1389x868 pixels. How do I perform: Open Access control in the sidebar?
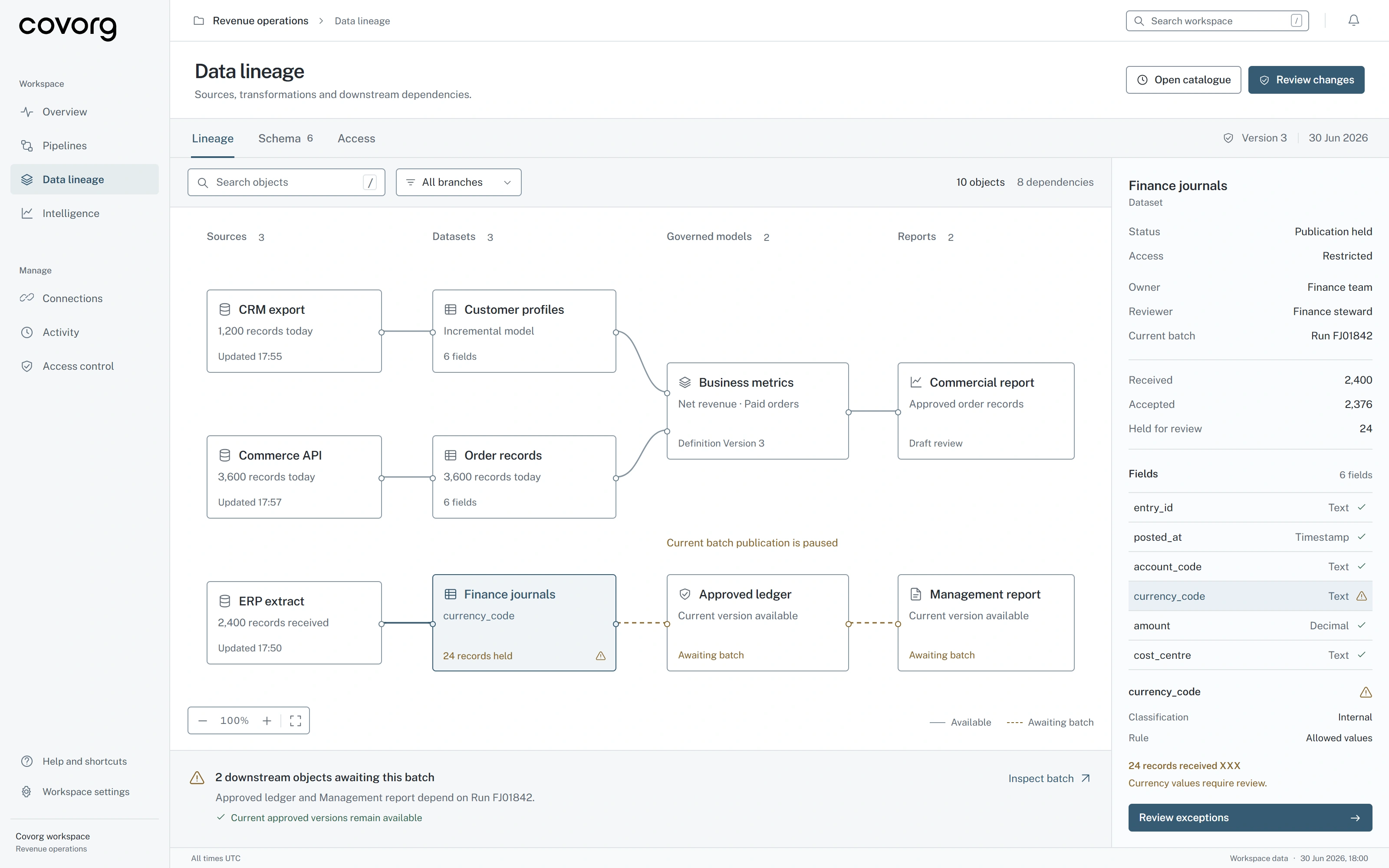click(x=84, y=366)
